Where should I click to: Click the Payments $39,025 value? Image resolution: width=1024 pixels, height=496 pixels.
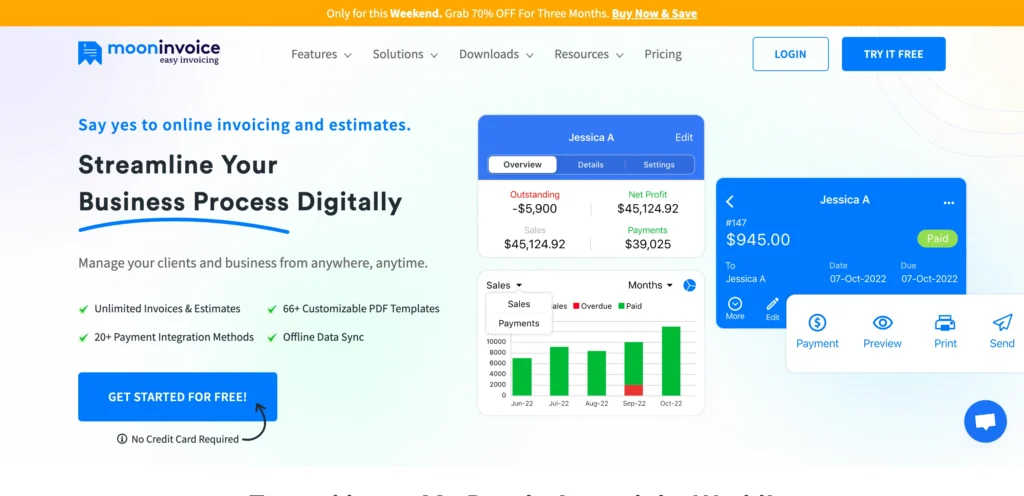point(648,244)
